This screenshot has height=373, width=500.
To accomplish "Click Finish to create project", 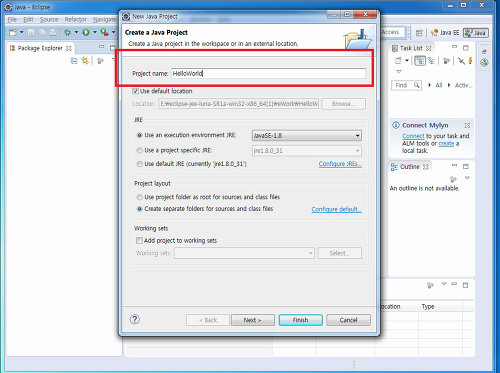I will pos(300,320).
